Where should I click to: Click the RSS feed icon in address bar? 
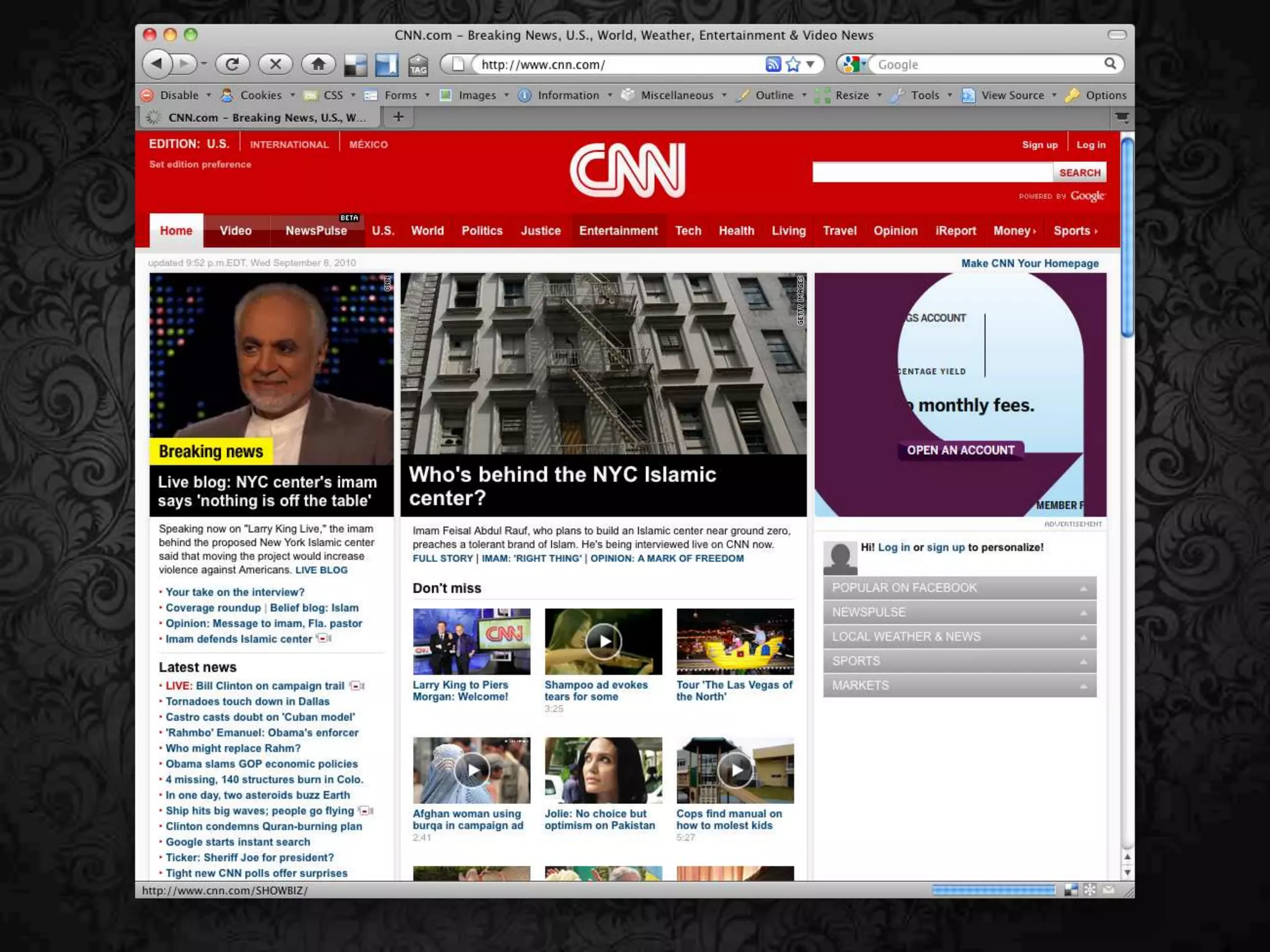[773, 64]
